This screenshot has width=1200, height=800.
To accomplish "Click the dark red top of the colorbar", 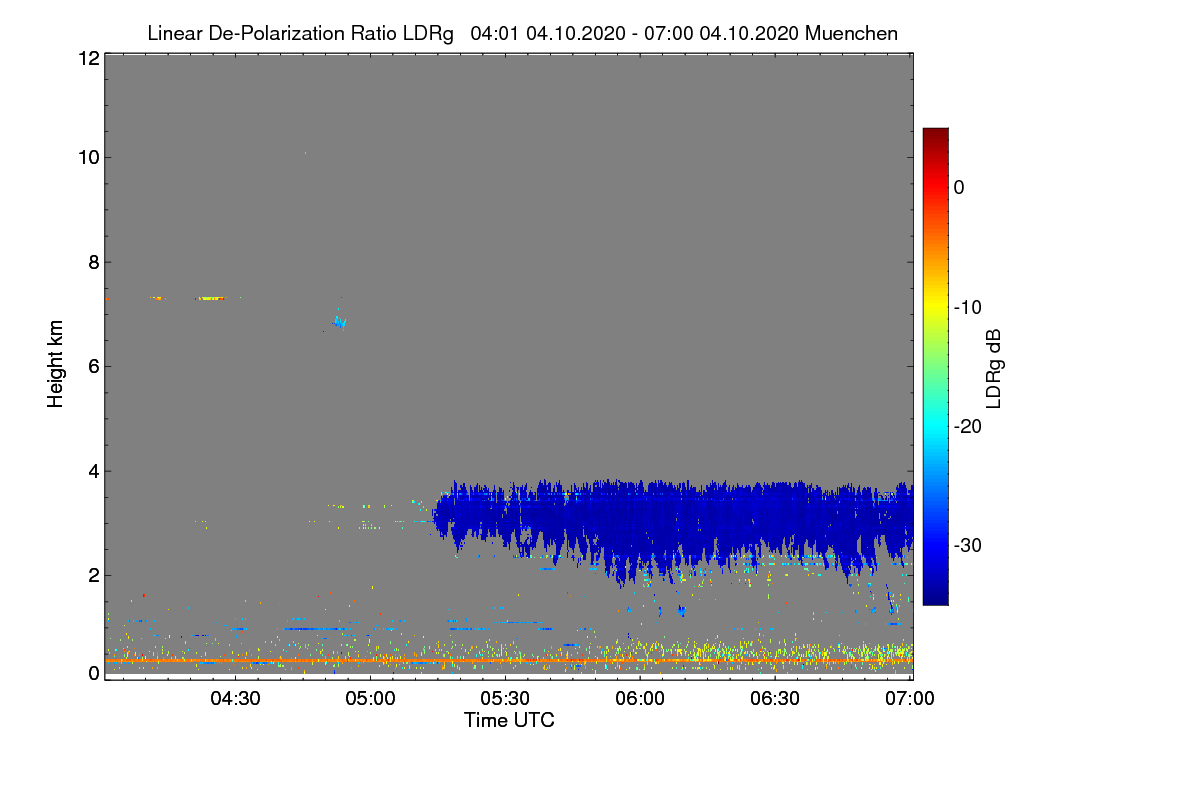I will 935,135.
